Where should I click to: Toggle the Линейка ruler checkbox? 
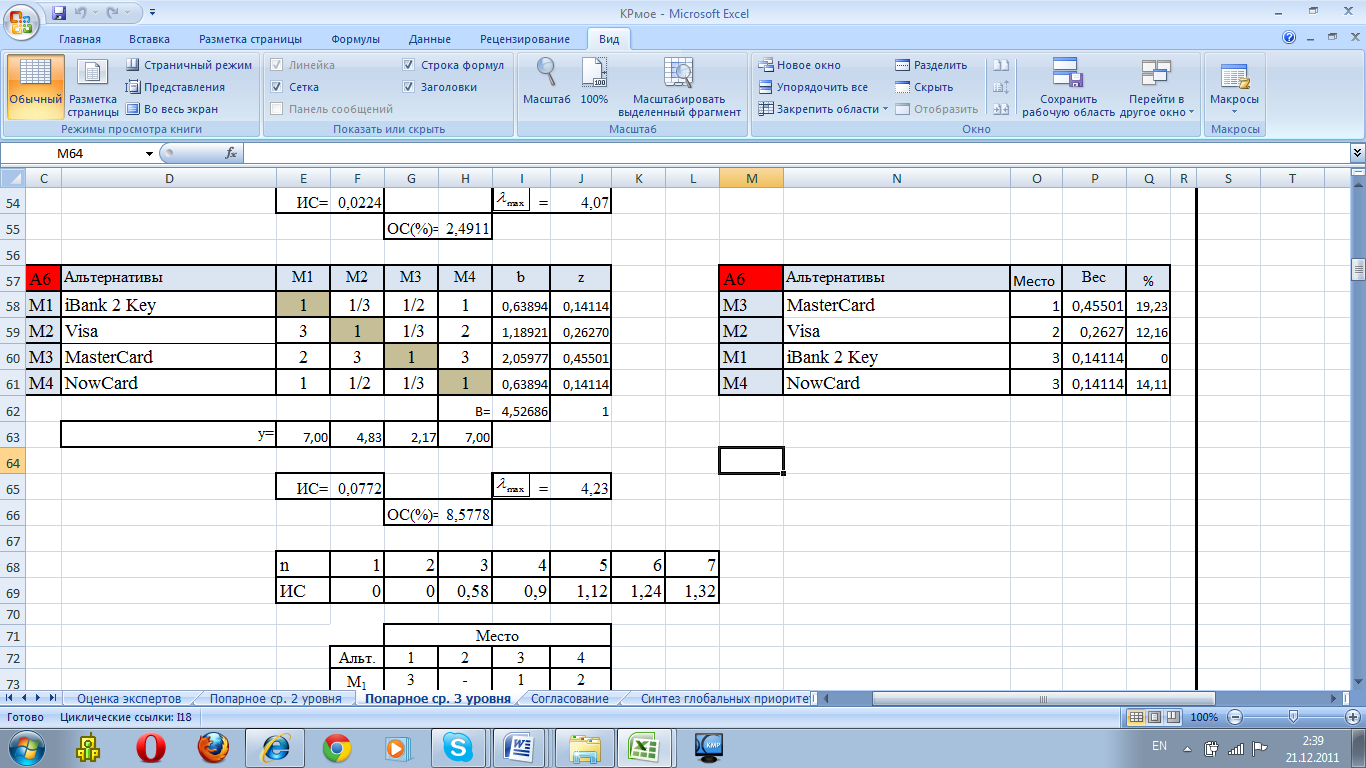point(278,65)
